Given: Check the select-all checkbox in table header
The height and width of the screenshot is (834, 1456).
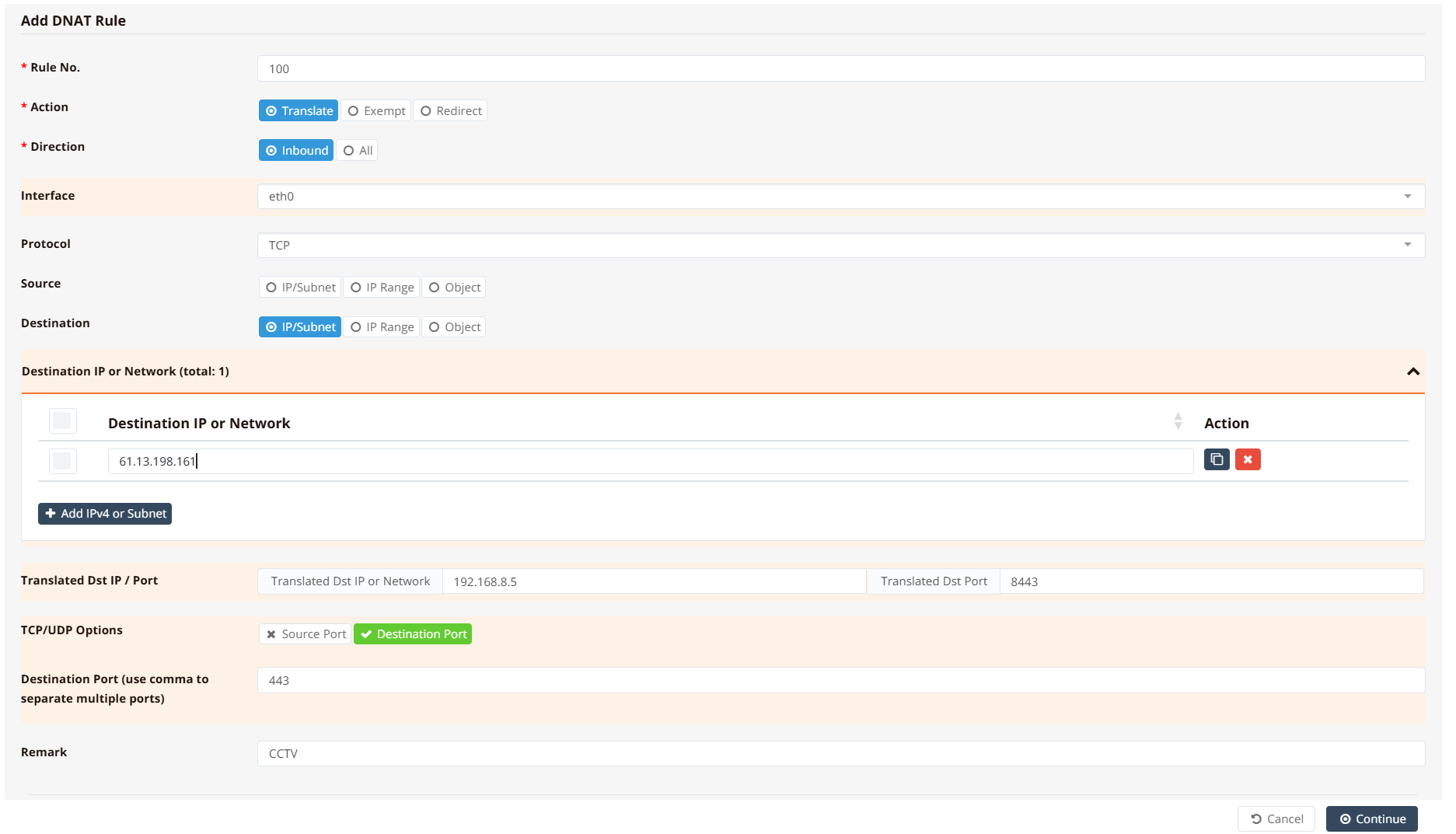Looking at the screenshot, I should point(62,421).
